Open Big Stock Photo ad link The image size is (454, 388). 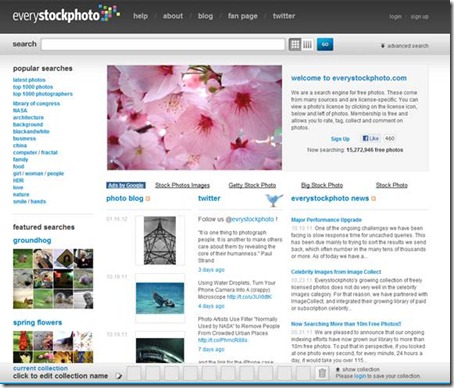[322, 185]
